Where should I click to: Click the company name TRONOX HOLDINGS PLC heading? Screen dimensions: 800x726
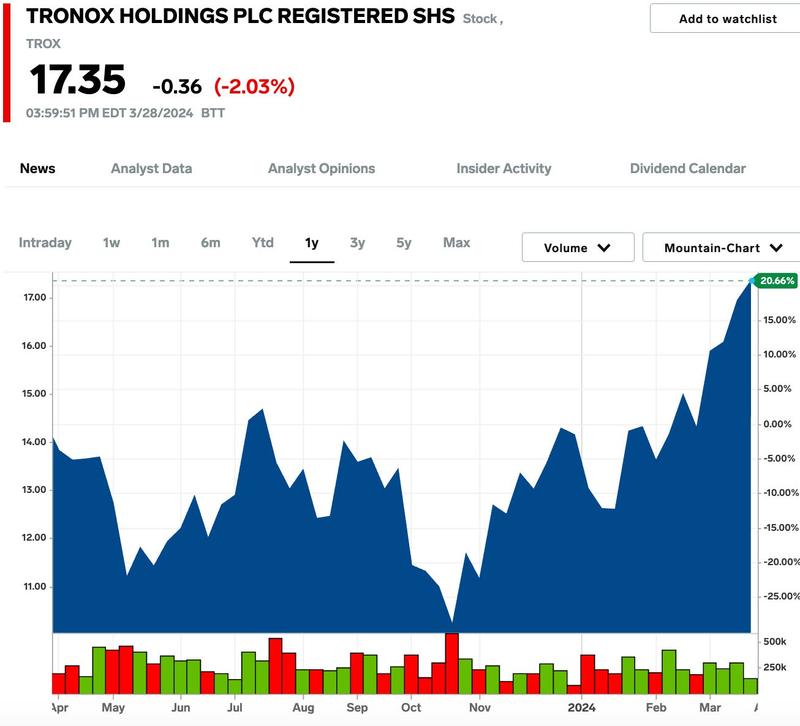pyautogui.click(x=240, y=16)
